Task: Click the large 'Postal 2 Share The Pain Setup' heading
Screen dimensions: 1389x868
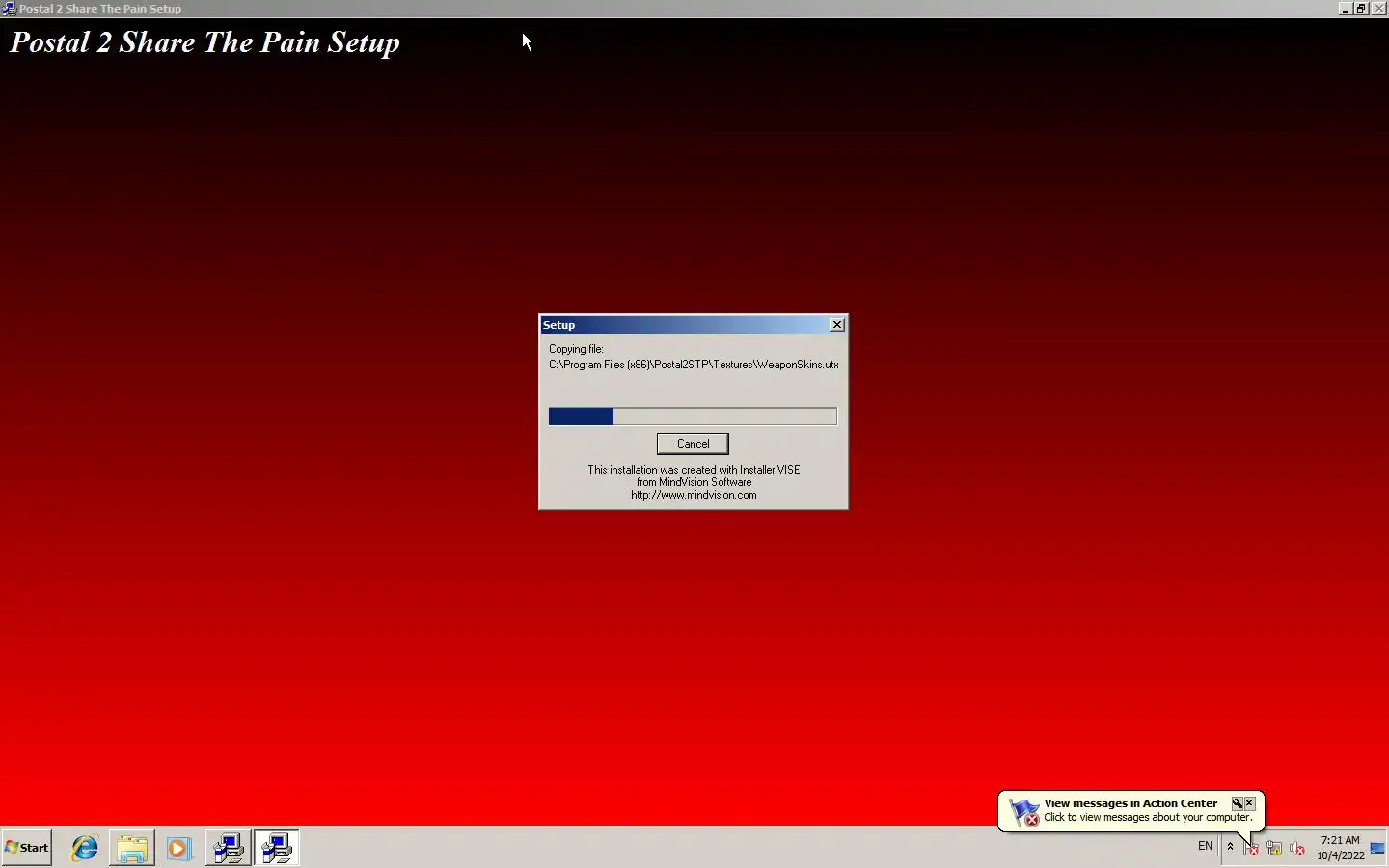Action: (204, 42)
